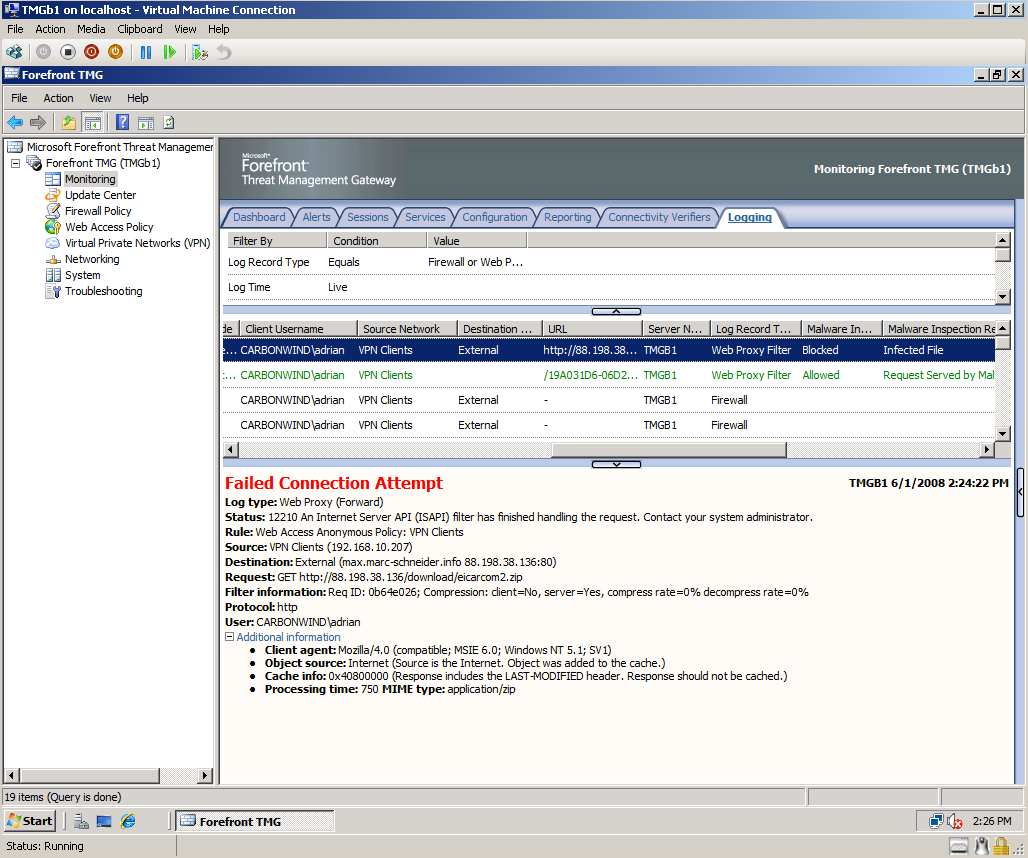Click the orange Save state power icon

[115, 52]
